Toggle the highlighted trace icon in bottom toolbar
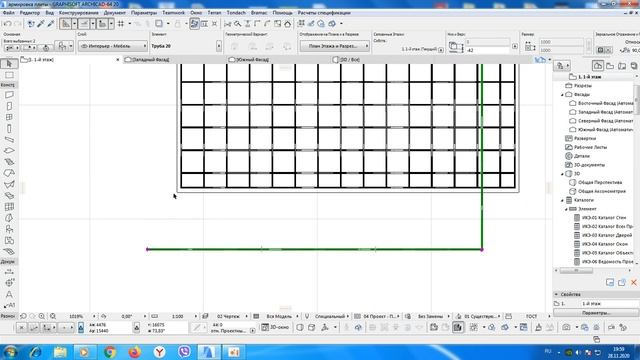The image size is (640, 360). 458,327
